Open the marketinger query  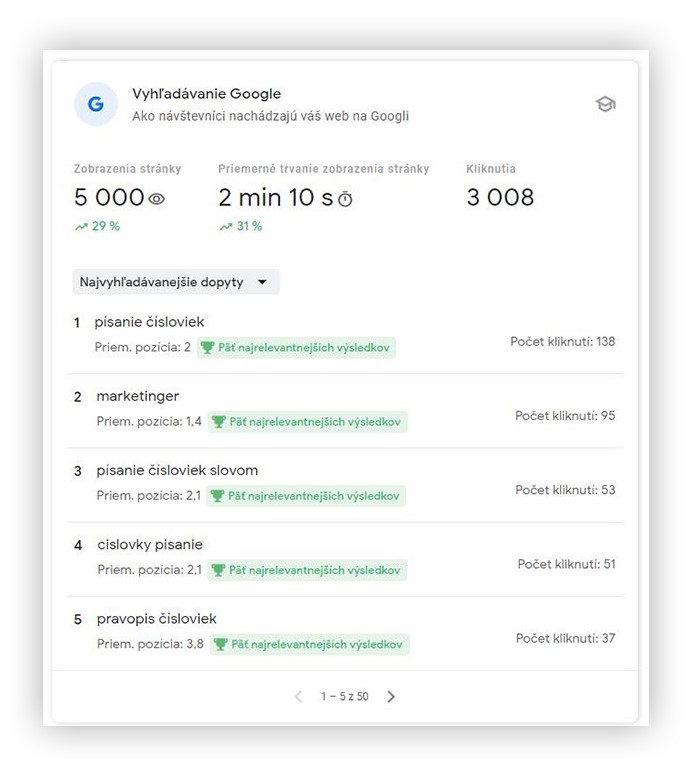138,396
